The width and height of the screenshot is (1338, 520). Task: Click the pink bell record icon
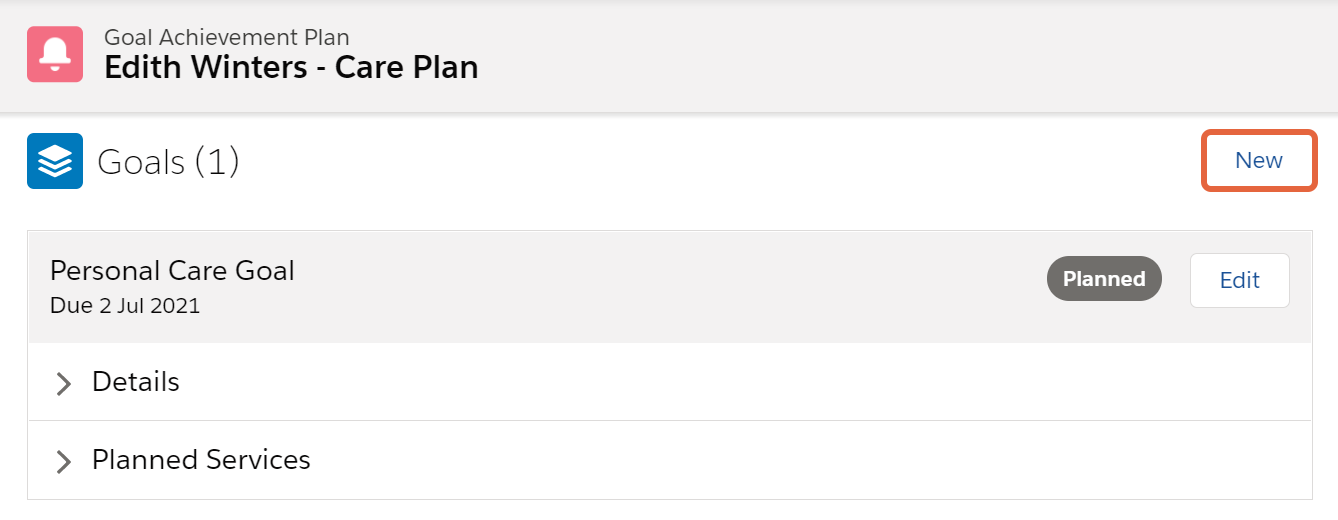click(55, 54)
